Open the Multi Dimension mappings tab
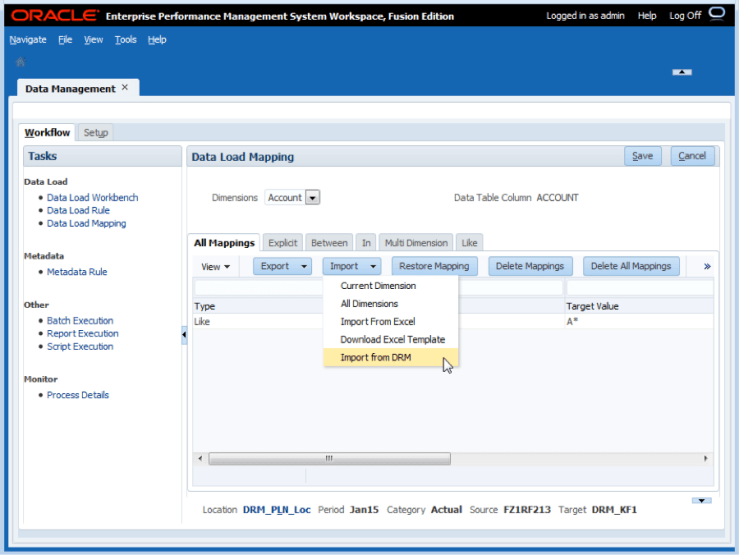This screenshot has width=739, height=555. tap(415, 243)
